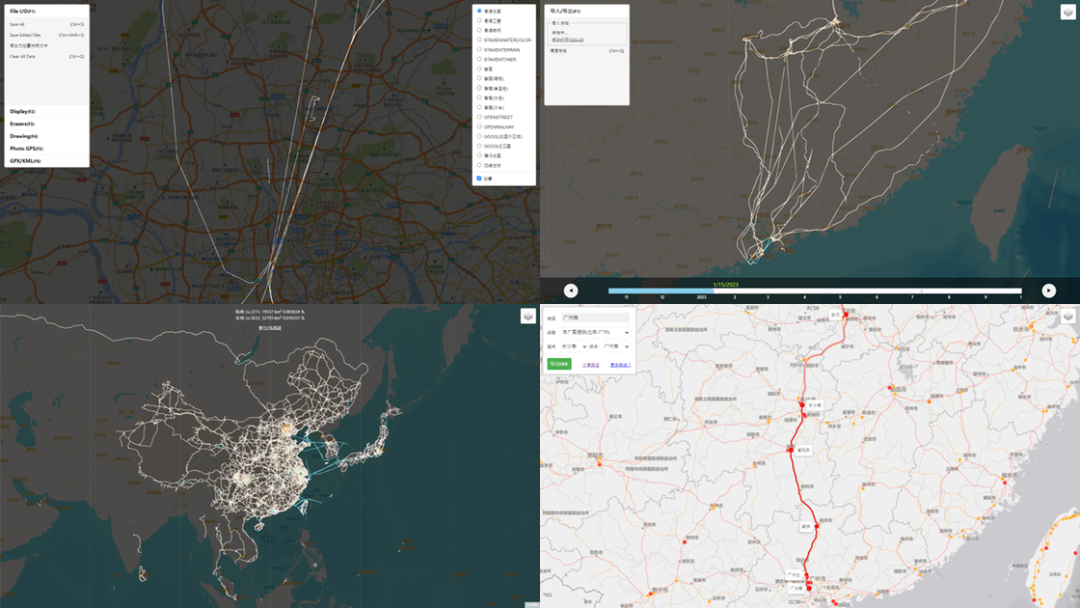This screenshot has width=1080, height=608.
Task: Open the railway line dropdown 京广高速线
Action: [595, 332]
